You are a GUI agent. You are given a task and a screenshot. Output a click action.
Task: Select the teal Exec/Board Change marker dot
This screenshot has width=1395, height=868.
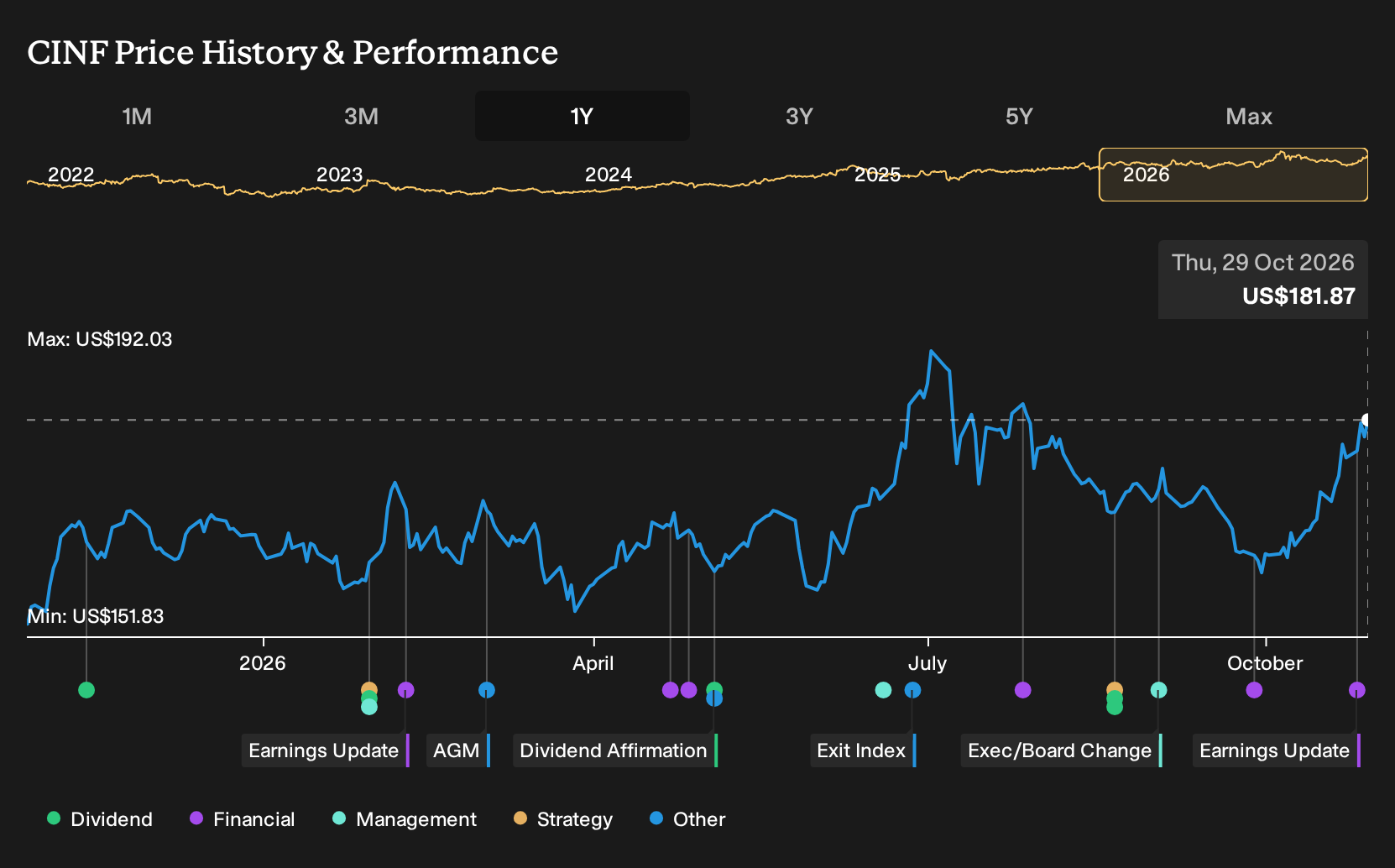click(x=1158, y=690)
